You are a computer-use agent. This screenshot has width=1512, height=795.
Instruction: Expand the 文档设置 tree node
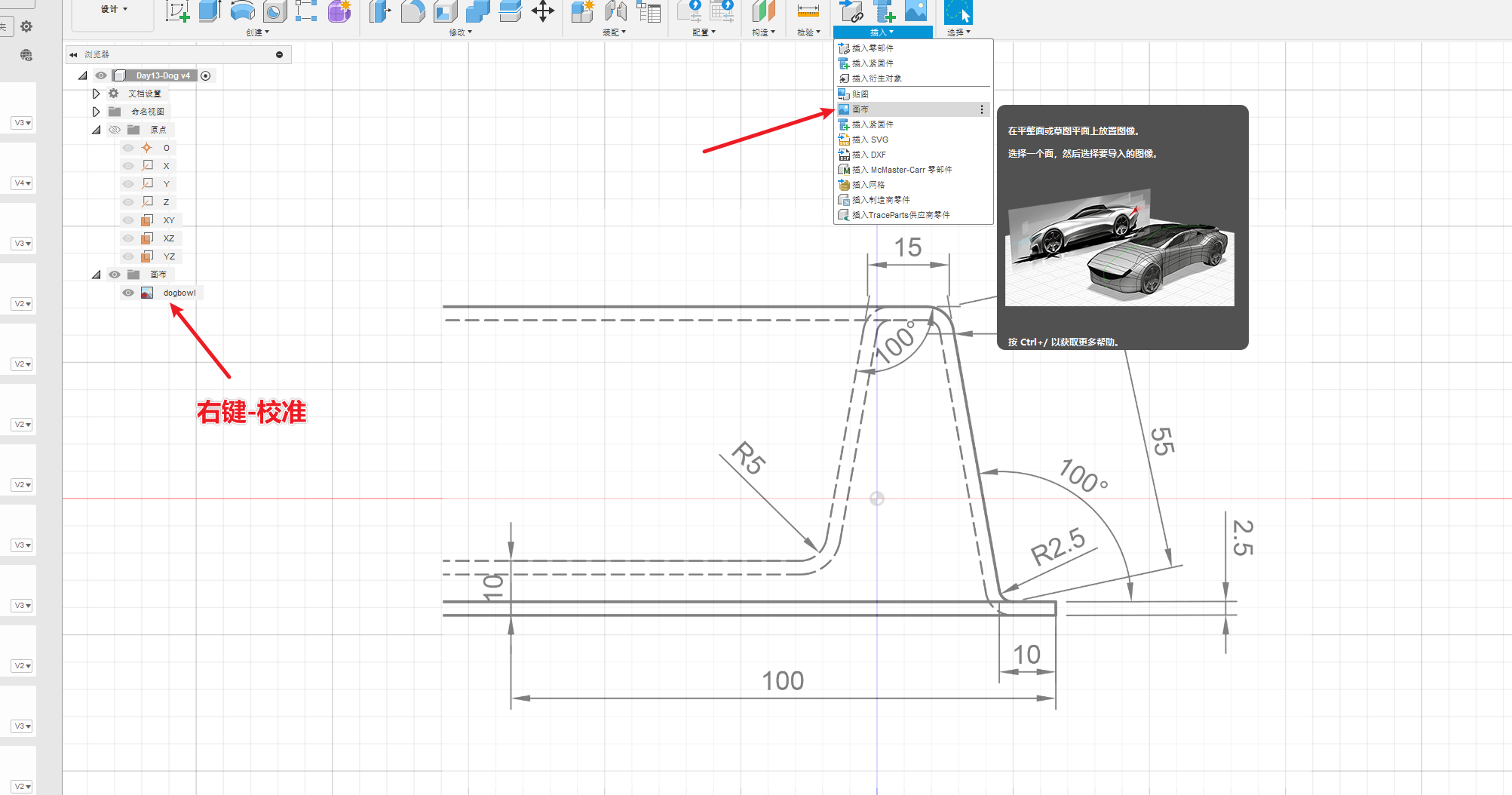point(96,94)
